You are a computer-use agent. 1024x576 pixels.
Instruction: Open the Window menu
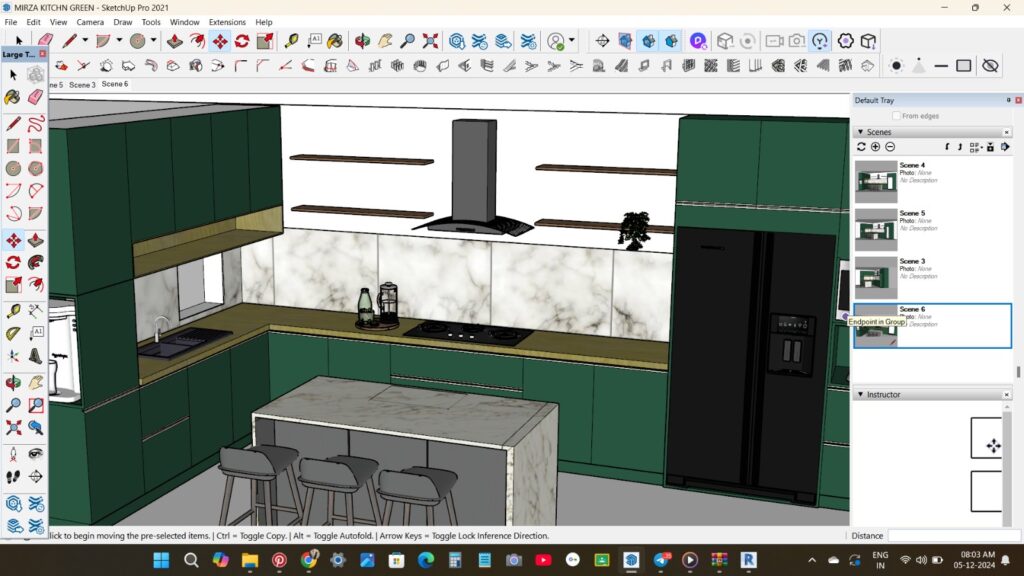point(185,22)
